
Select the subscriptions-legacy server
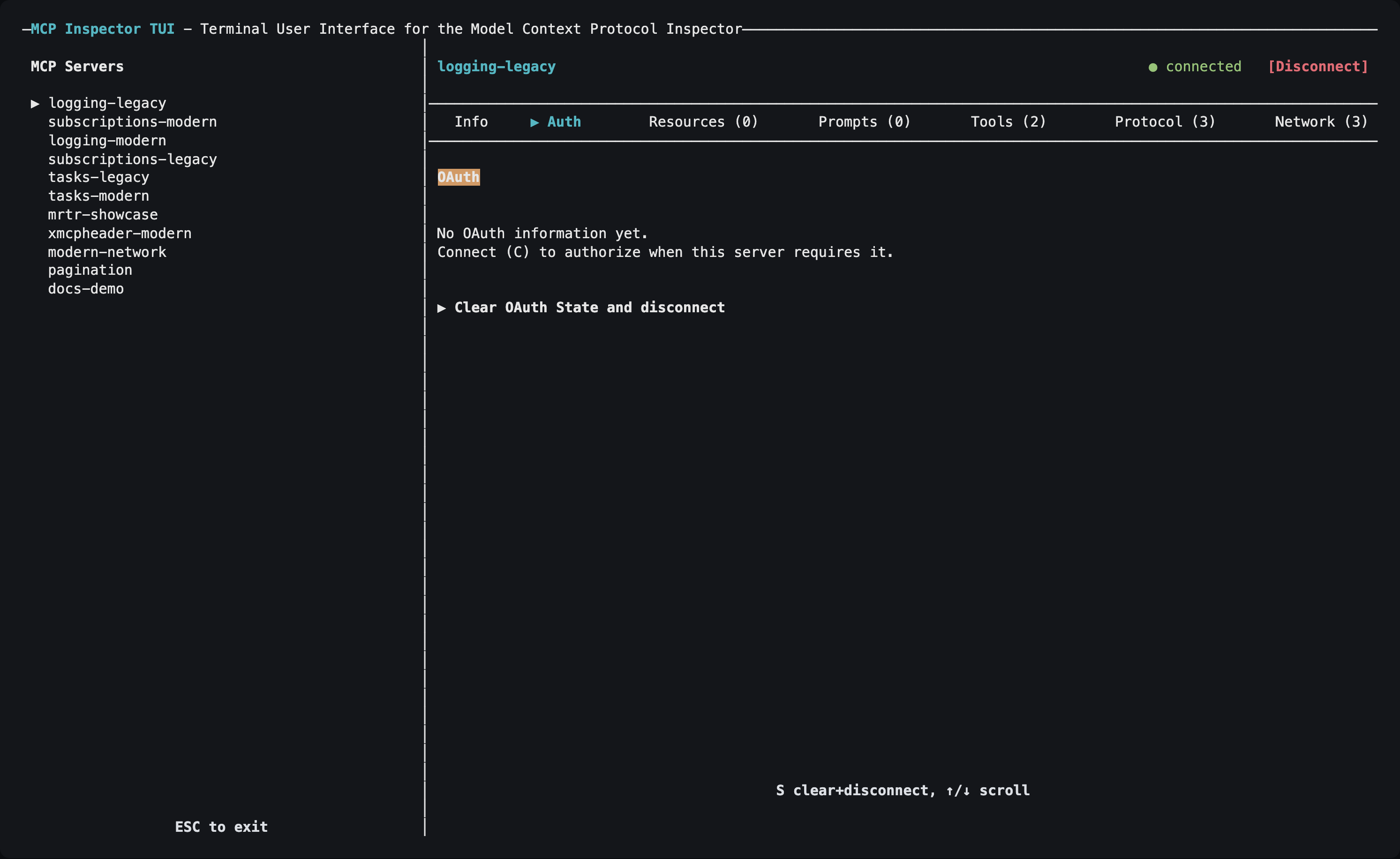(132, 159)
